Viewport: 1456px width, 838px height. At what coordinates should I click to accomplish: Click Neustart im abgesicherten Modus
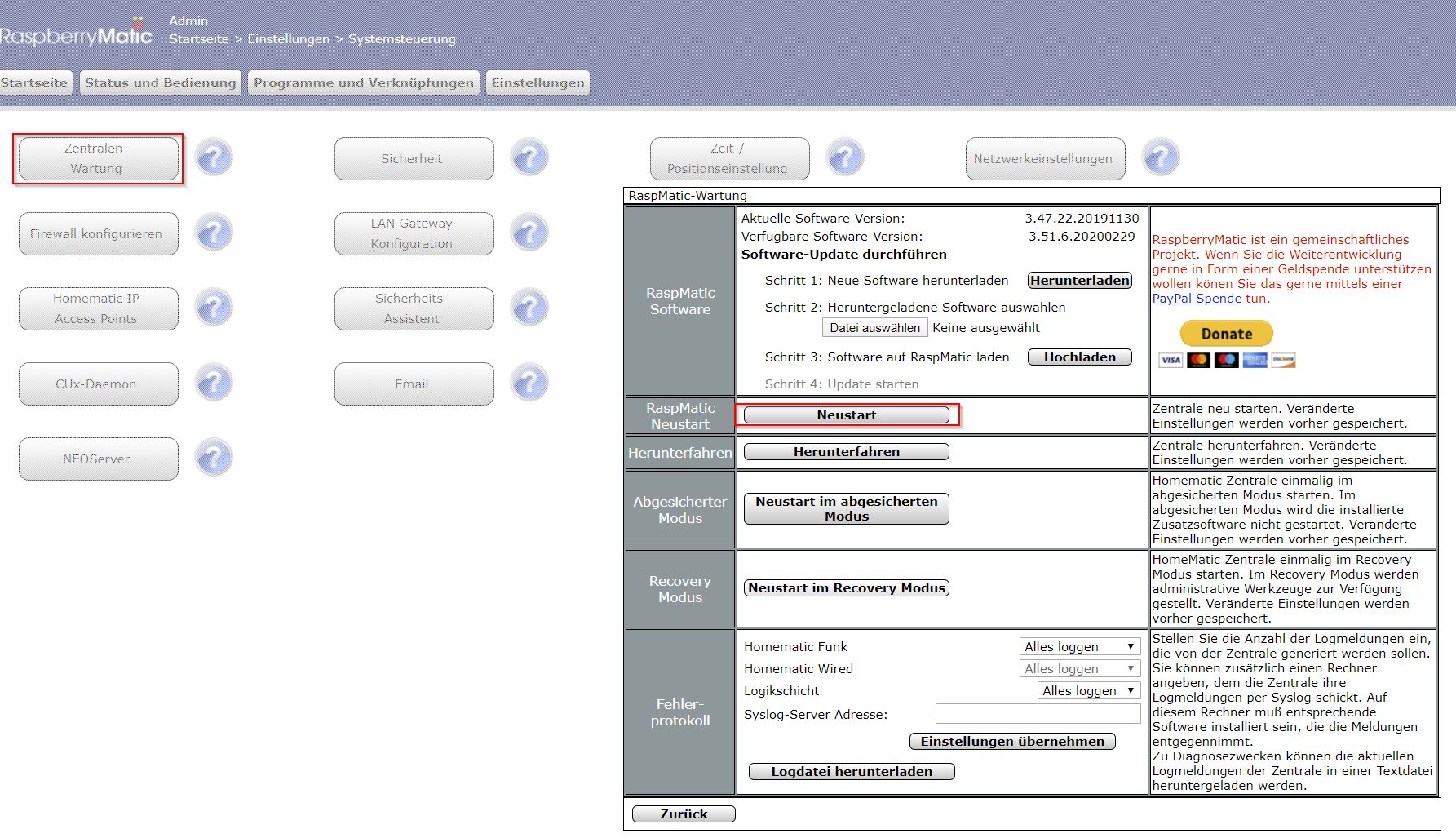click(847, 508)
